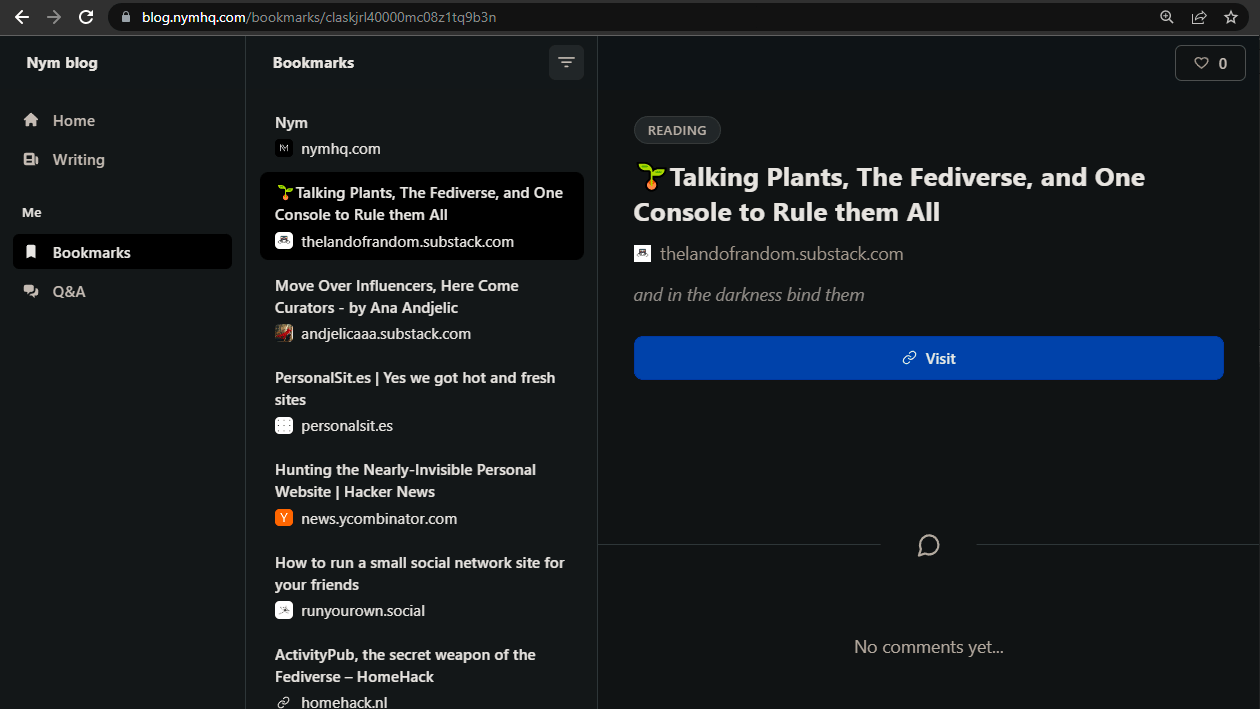Open thelandofrandom.substack.com link in detail pane
The image size is (1260, 709).
tap(781, 254)
